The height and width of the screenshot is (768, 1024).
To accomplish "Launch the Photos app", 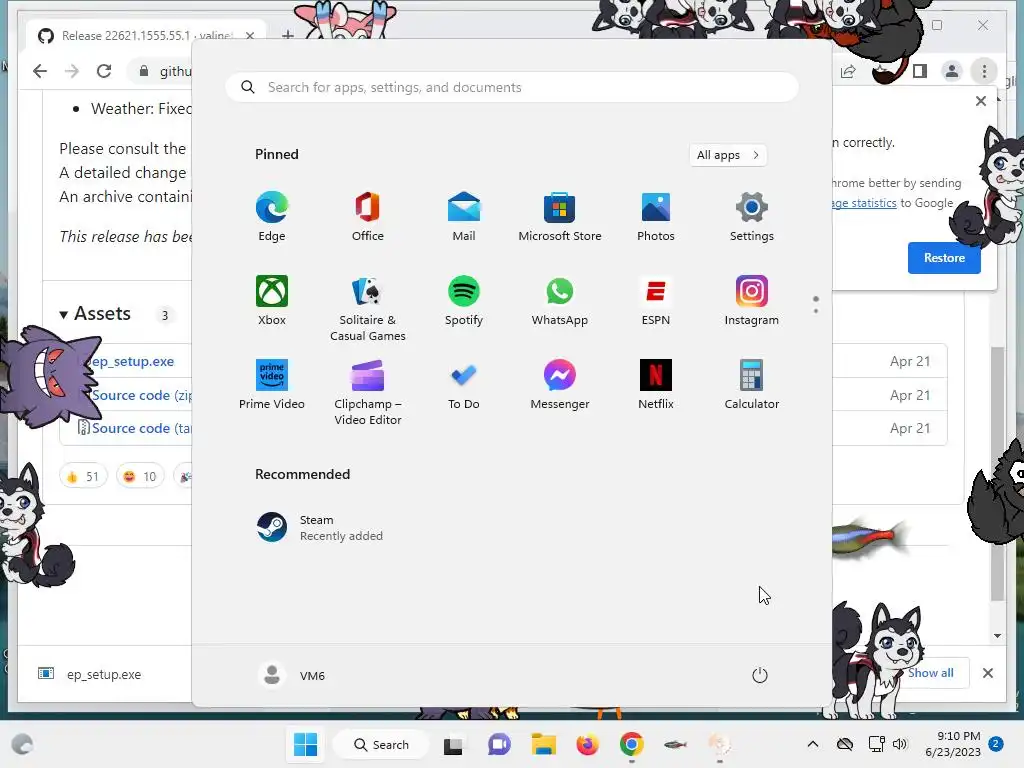I will tap(656, 217).
